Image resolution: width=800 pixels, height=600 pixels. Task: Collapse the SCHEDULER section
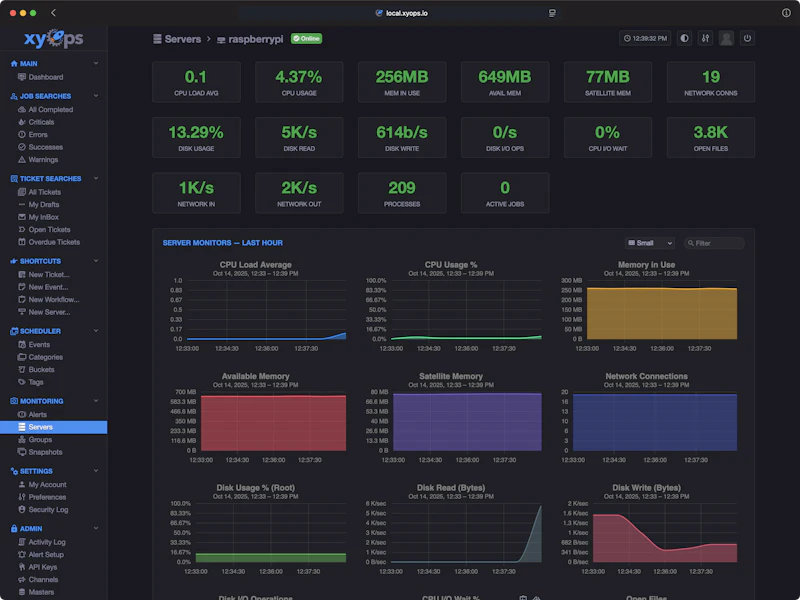click(x=96, y=331)
